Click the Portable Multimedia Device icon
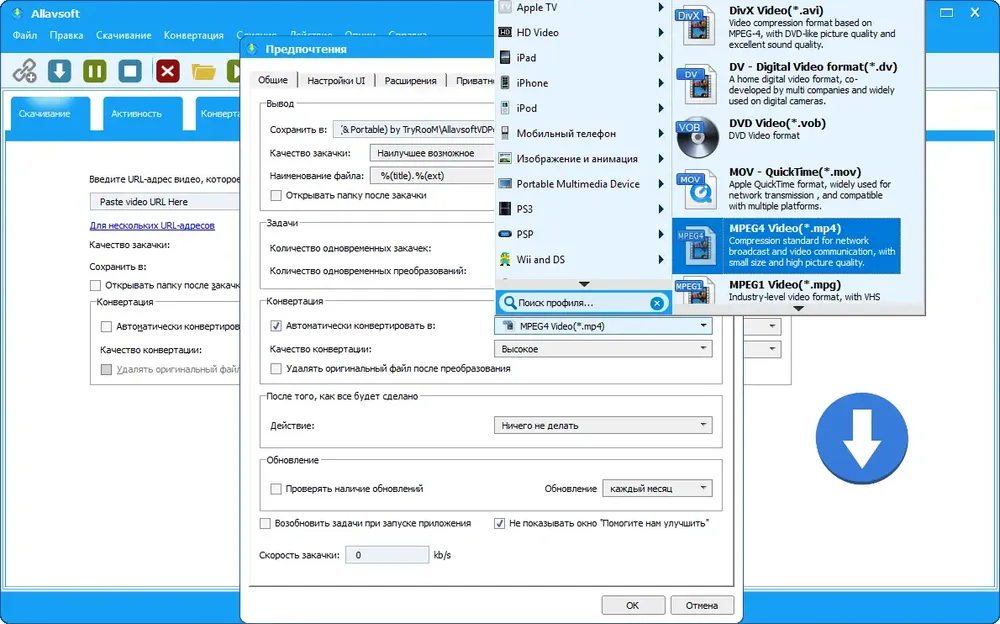Screen dimensions: 1000x624 (x=505, y=184)
